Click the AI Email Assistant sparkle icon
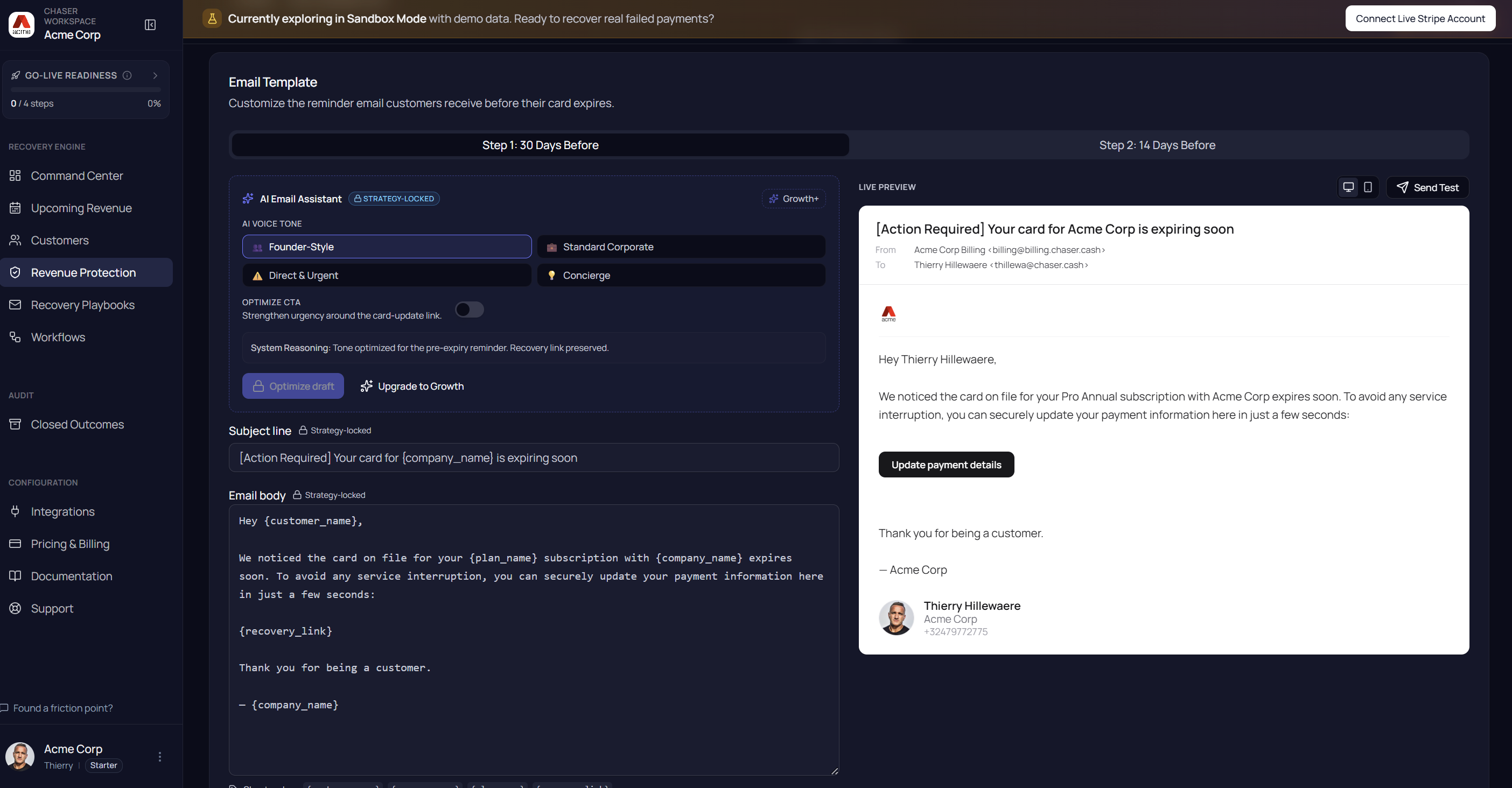1512x788 pixels. 248,198
